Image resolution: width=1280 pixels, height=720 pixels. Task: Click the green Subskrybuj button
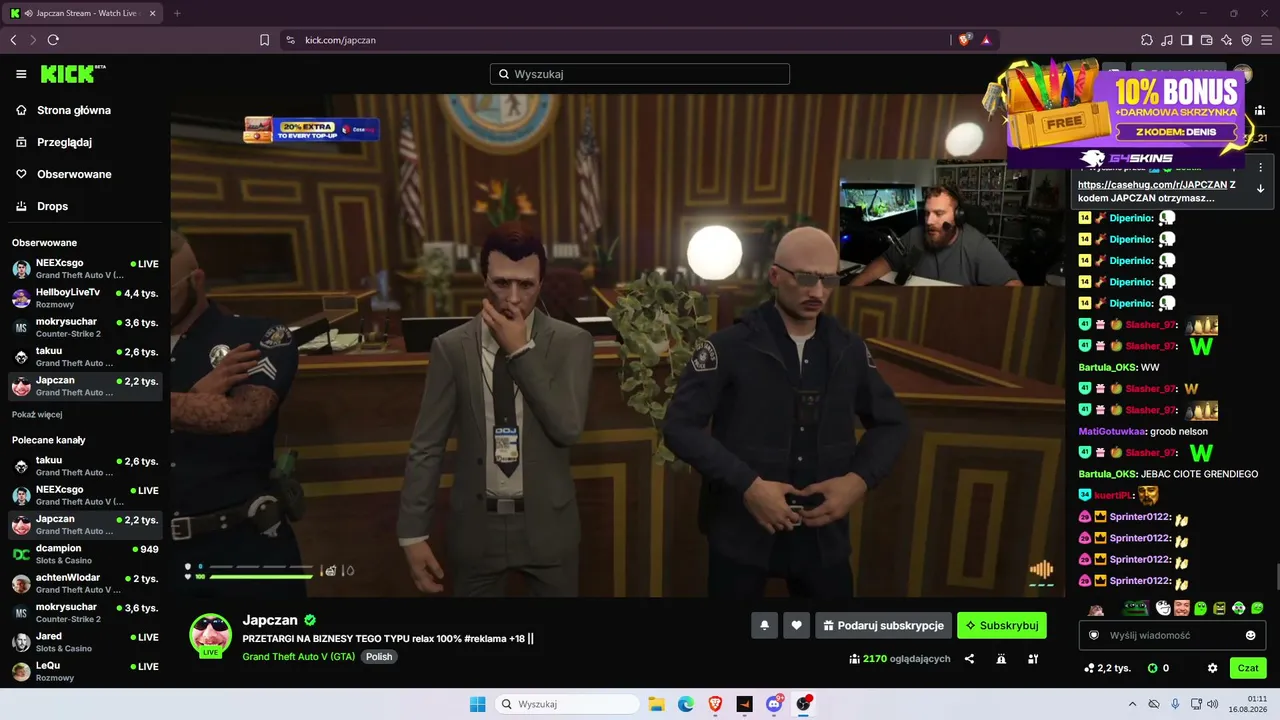coord(1002,625)
